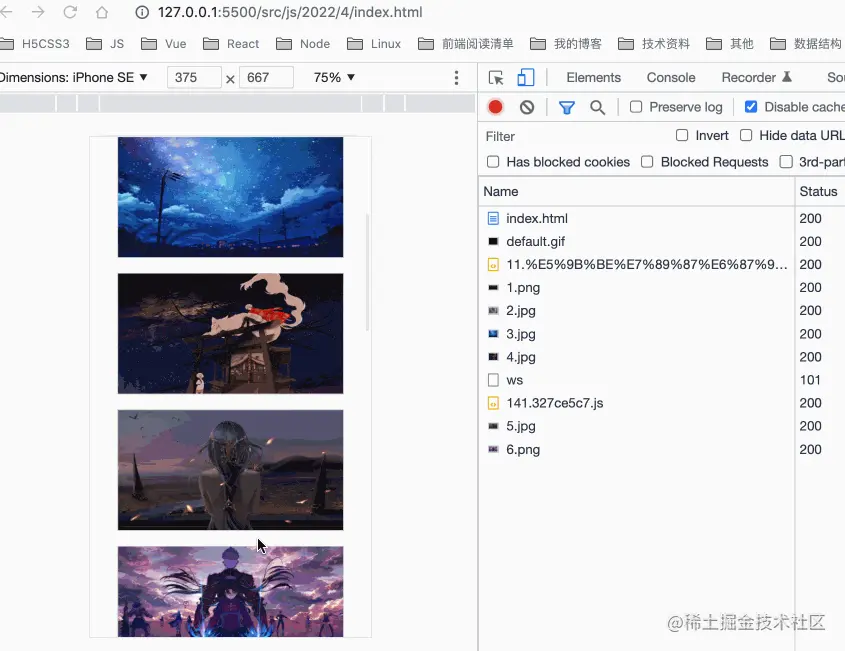The image size is (845, 651).
Task: Select the inspect element picker tool
Action: tap(496, 76)
